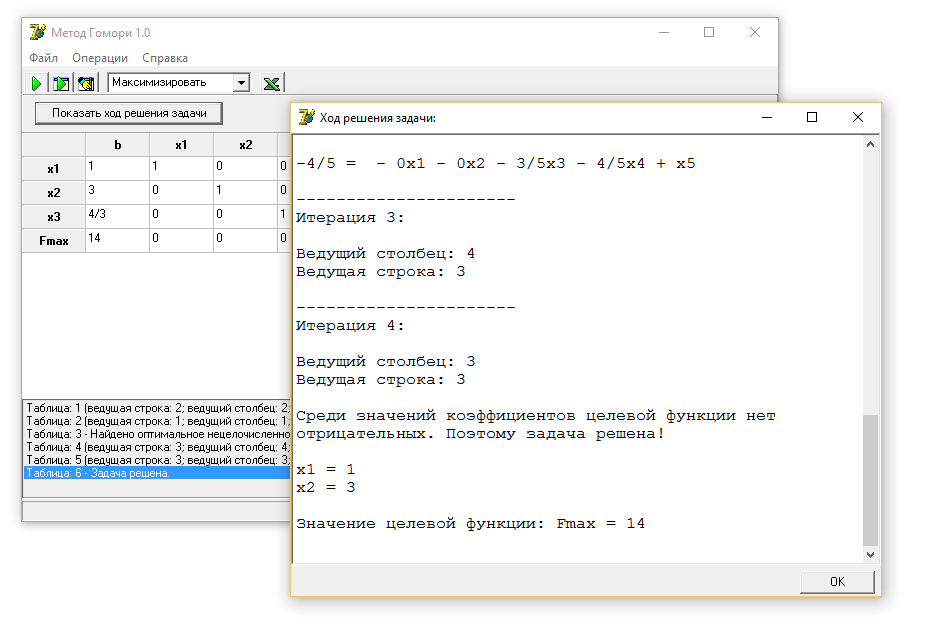Click the text Ведущий столбец: 4

click(x=386, y=253)
